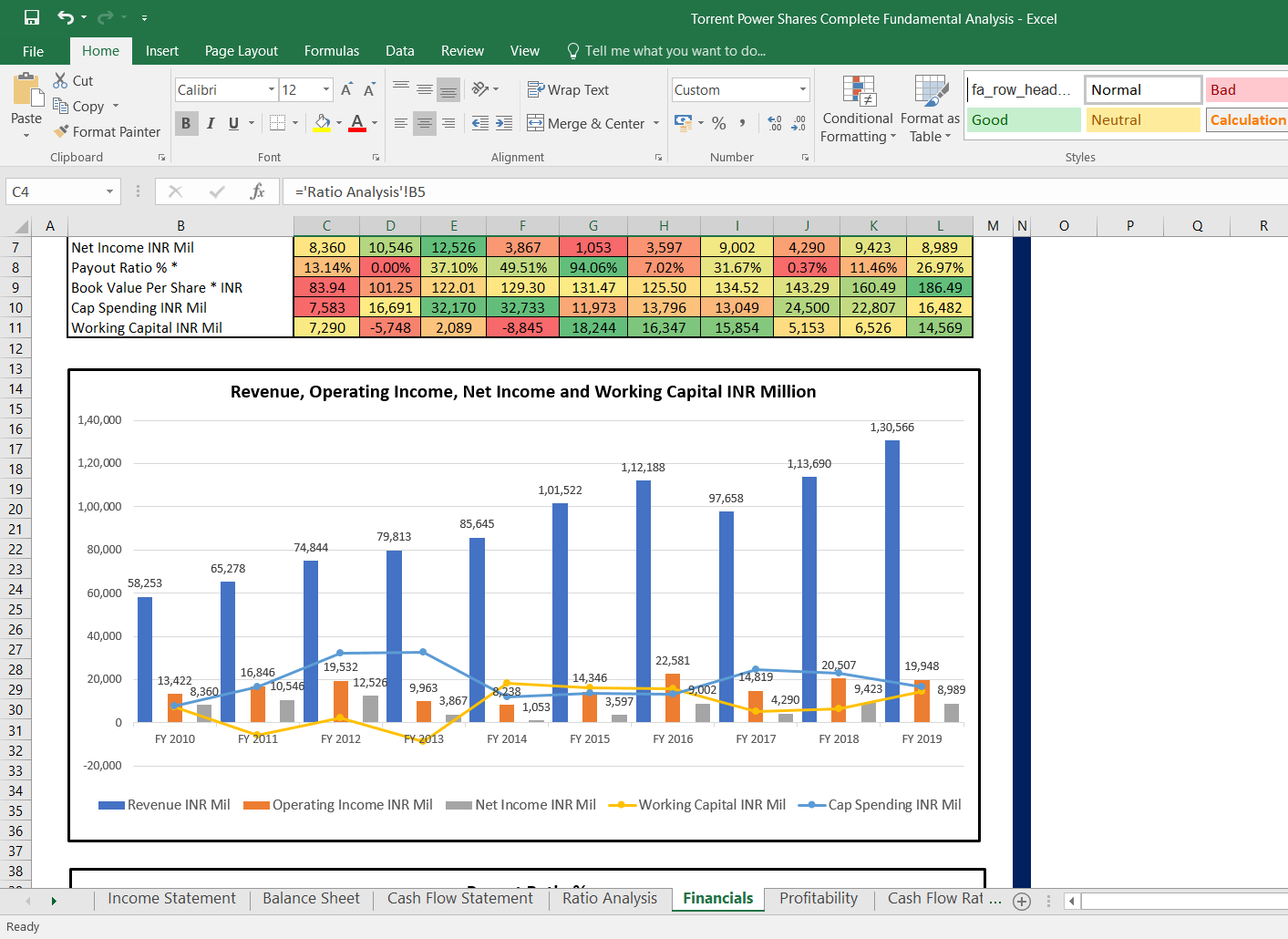Apply the Good cell style
Image resolution: width=1288 pixels, height=939 pixels.
(x=1024, y=119)
